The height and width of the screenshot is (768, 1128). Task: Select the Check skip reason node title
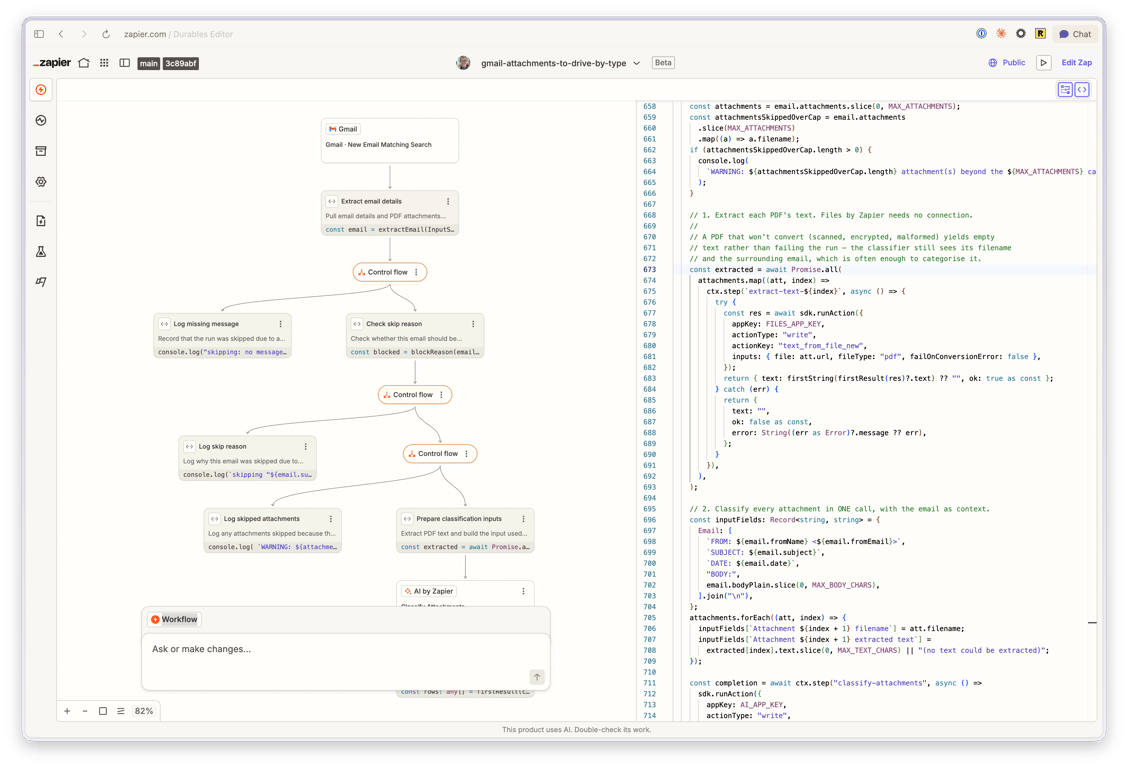click(394, 324)
